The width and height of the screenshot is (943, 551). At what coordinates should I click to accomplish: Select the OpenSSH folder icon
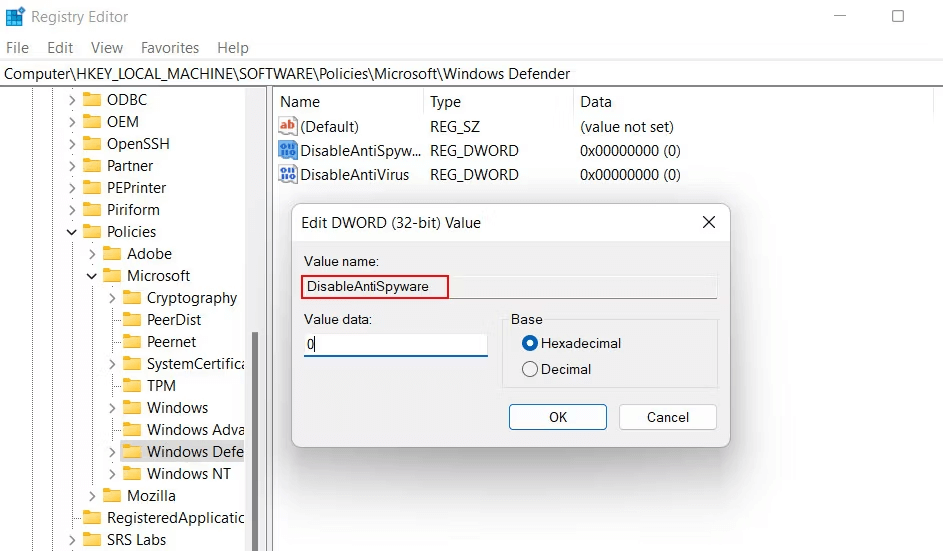click(x=92, y=143)
